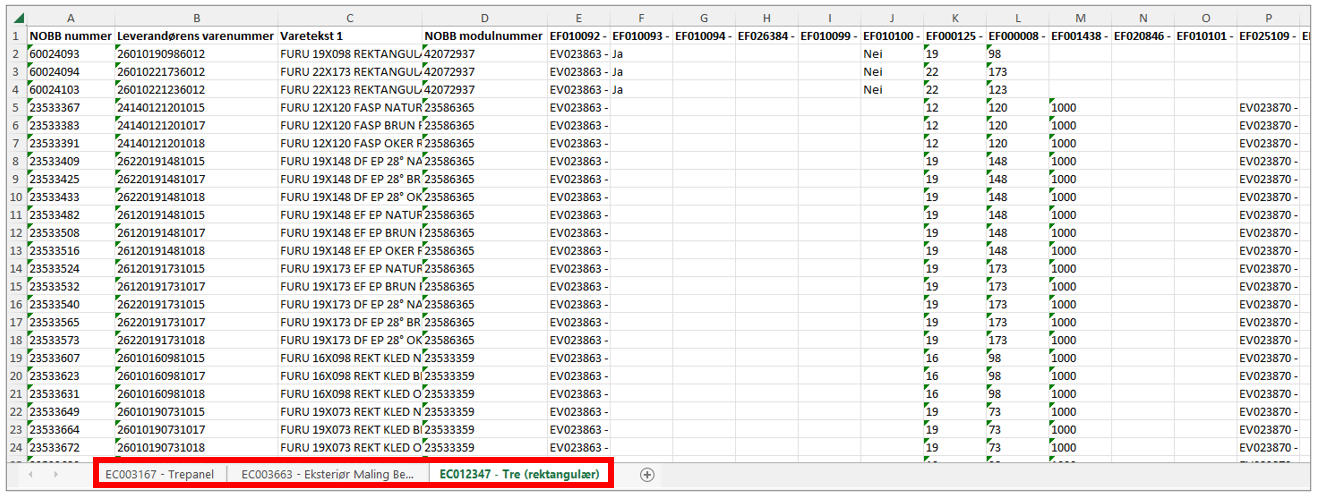Click the previous sheet navigation arrow
1318x499 pixels.
(31, 475)
